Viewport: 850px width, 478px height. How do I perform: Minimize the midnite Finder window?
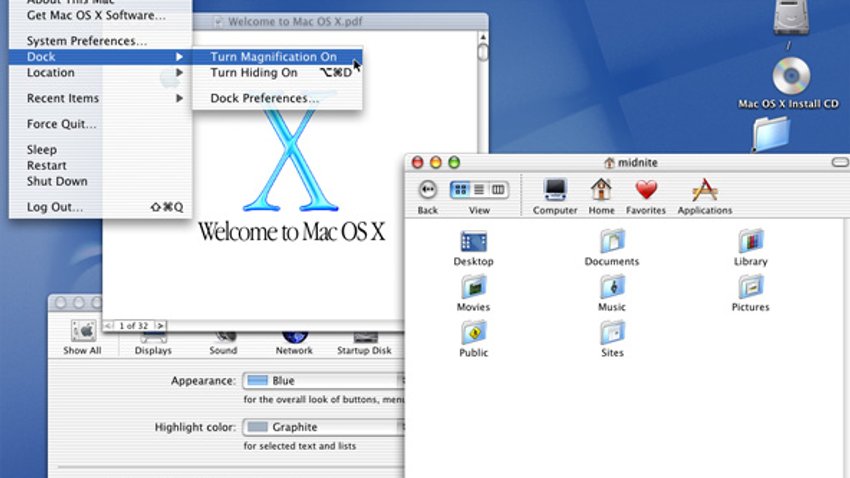point(436,162)
